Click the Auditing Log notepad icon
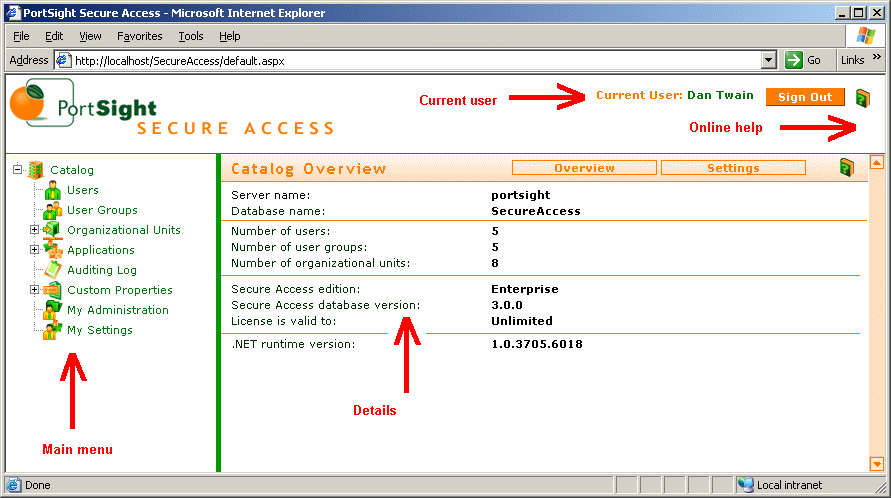This screenshot has height=498, width=891. (x=53, y=269)
